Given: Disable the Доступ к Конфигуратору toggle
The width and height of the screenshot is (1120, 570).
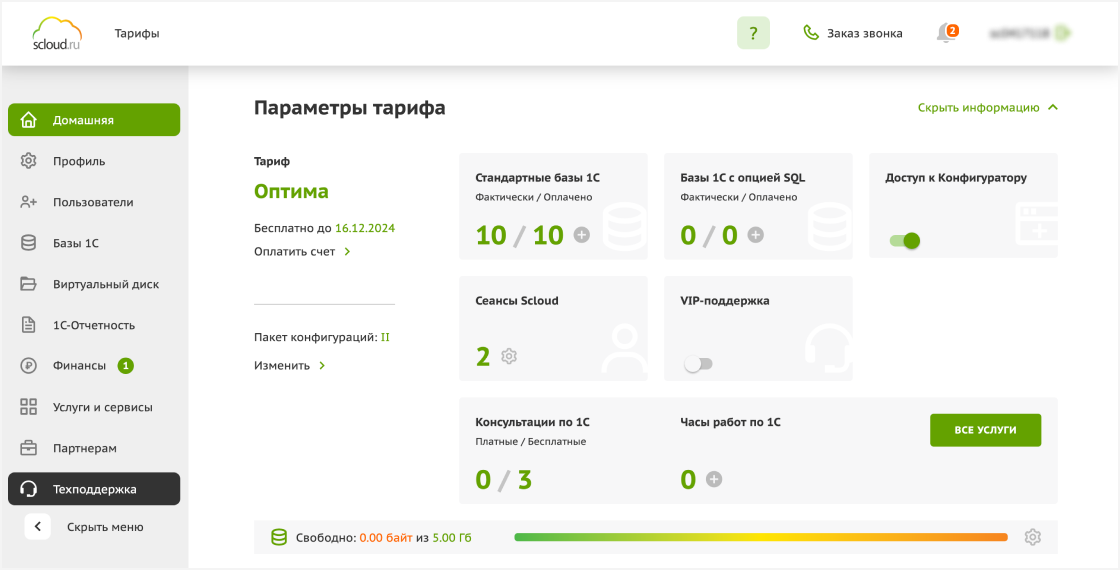Looking at the screenshot, I should (x=905, y=241).
